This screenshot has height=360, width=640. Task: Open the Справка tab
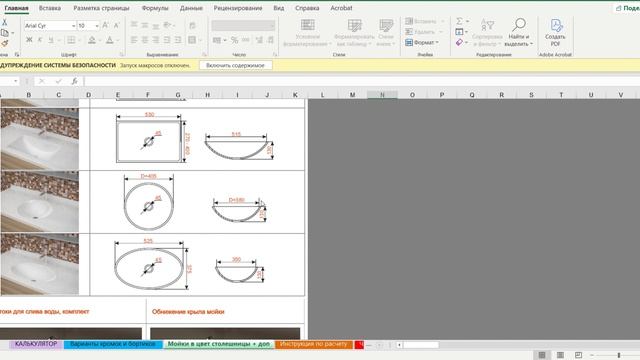[x=307, y=8]
